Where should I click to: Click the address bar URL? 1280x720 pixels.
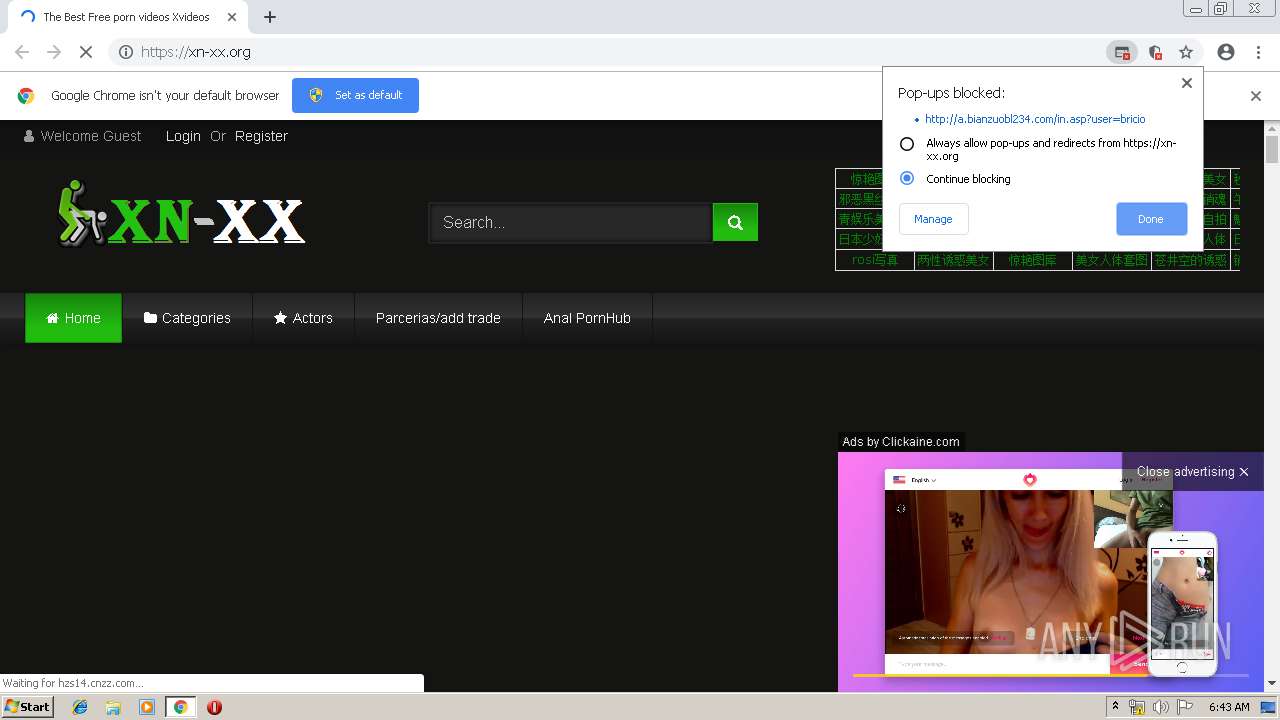[x=196, y=52]
